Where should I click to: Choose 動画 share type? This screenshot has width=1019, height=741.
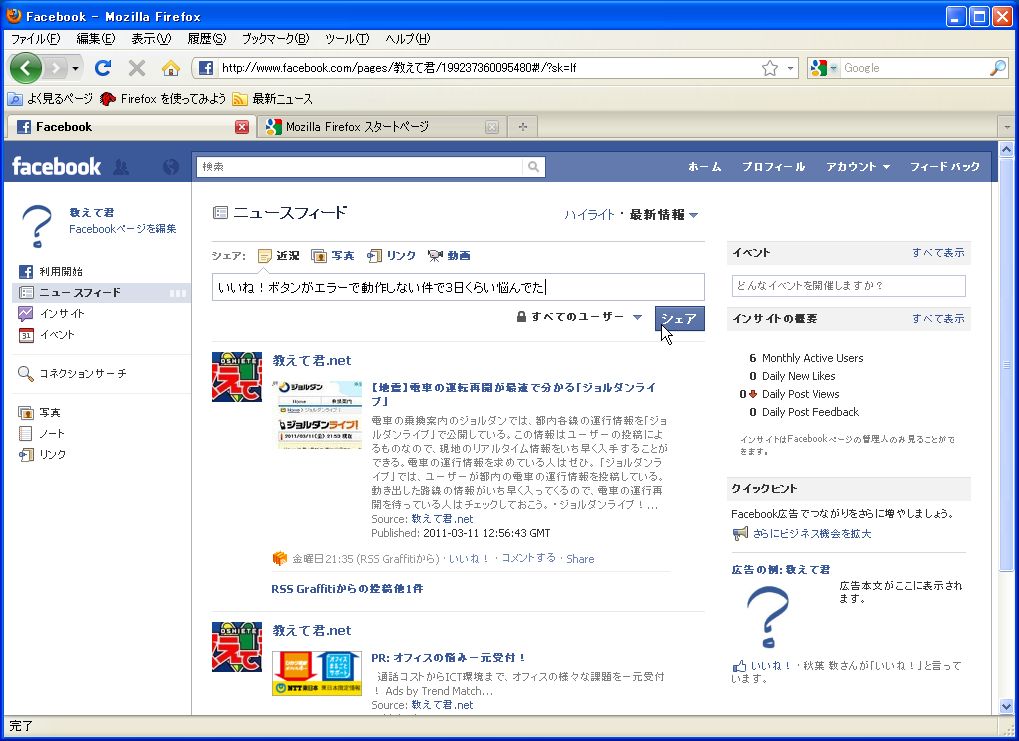(449, 256)
